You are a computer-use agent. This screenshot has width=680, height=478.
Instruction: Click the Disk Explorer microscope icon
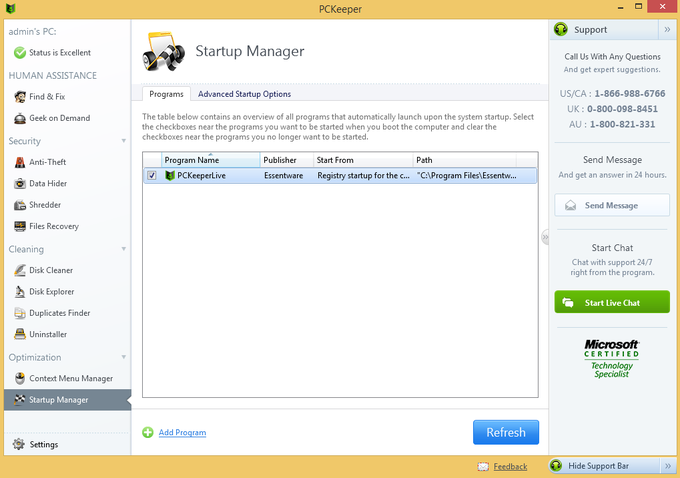(20, 291)
